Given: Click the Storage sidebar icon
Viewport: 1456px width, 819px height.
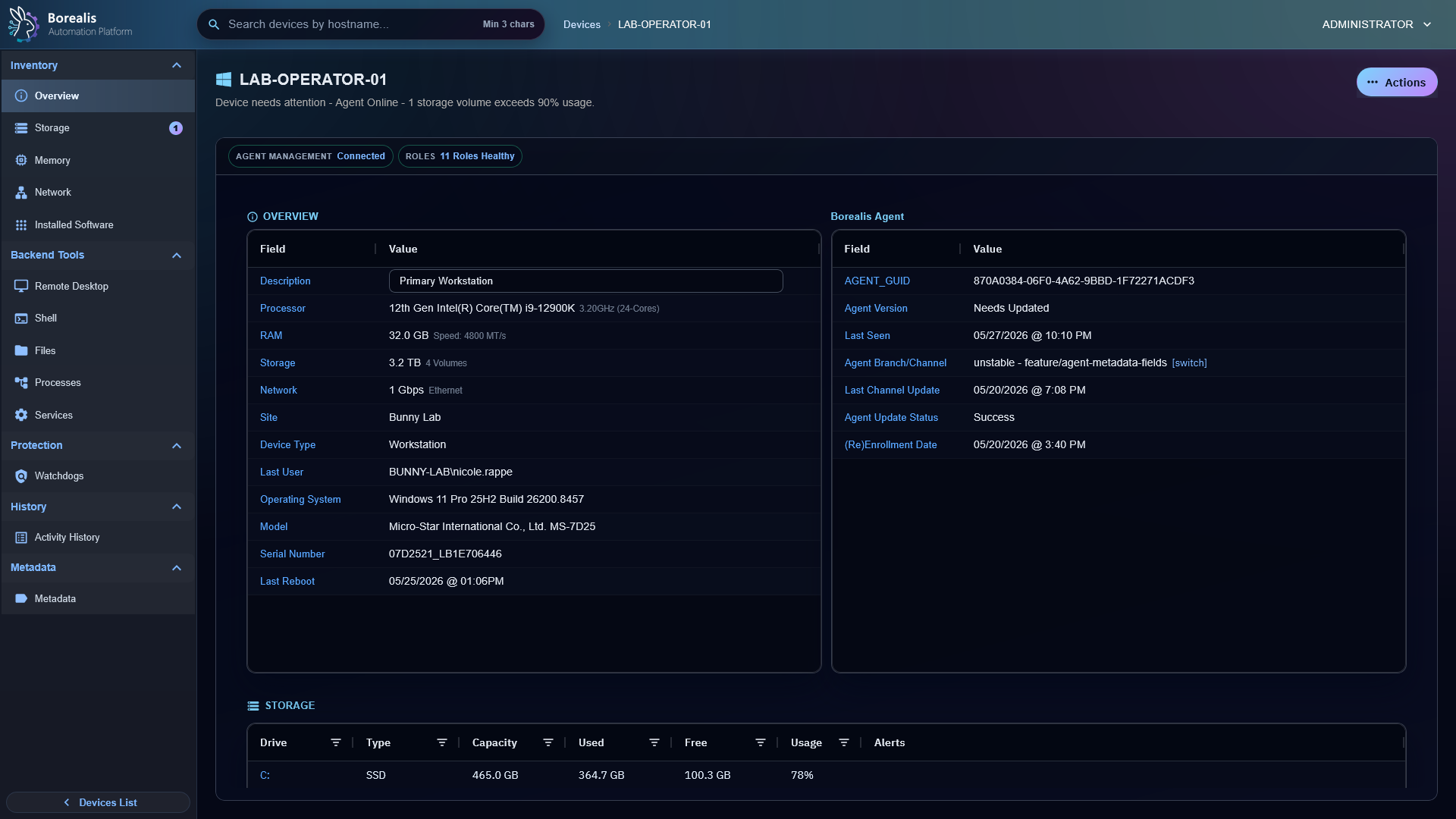Looking at the screenshot, I should 21,128.
